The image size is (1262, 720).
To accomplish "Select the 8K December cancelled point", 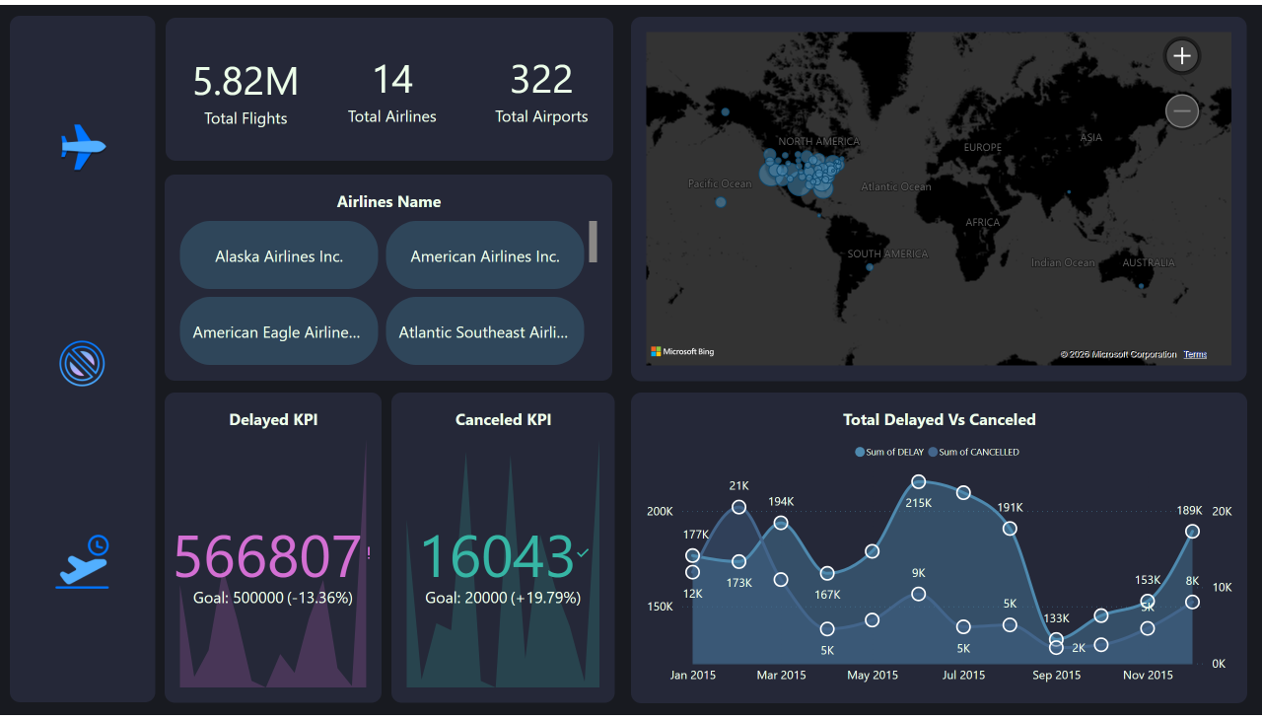I will point(1192,602).
